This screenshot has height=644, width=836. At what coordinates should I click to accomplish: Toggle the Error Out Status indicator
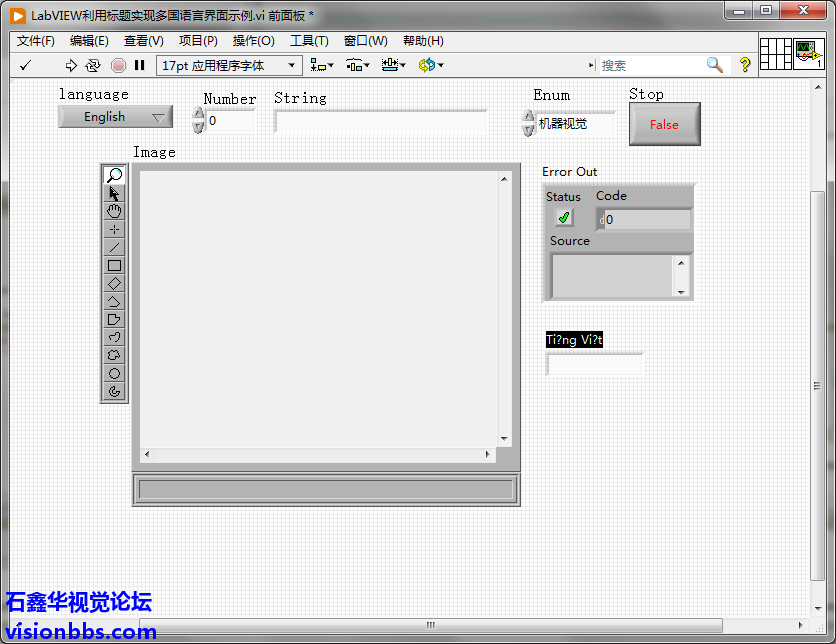coord(564,217)
